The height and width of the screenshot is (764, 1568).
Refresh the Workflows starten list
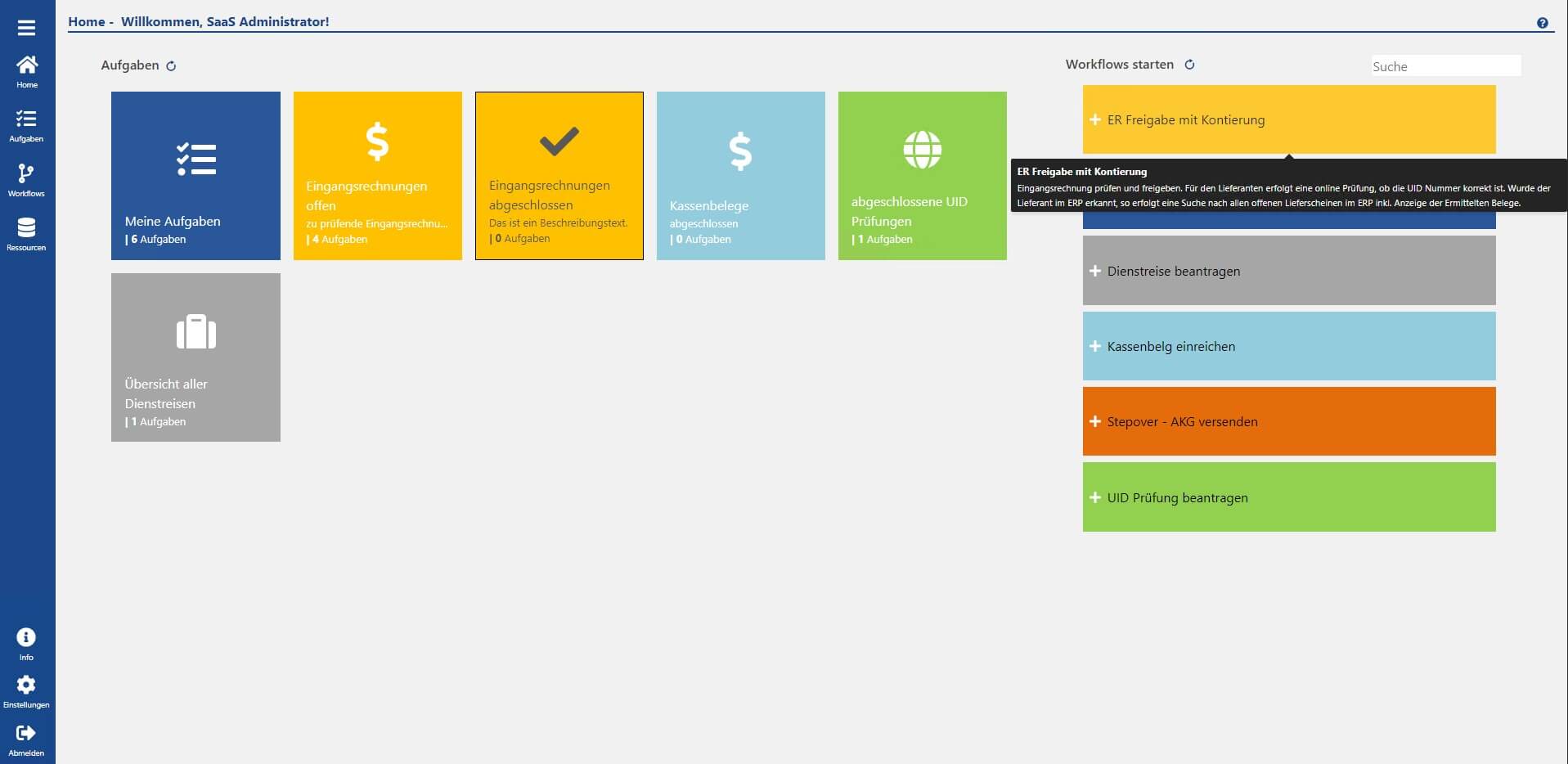point(1189,65)
